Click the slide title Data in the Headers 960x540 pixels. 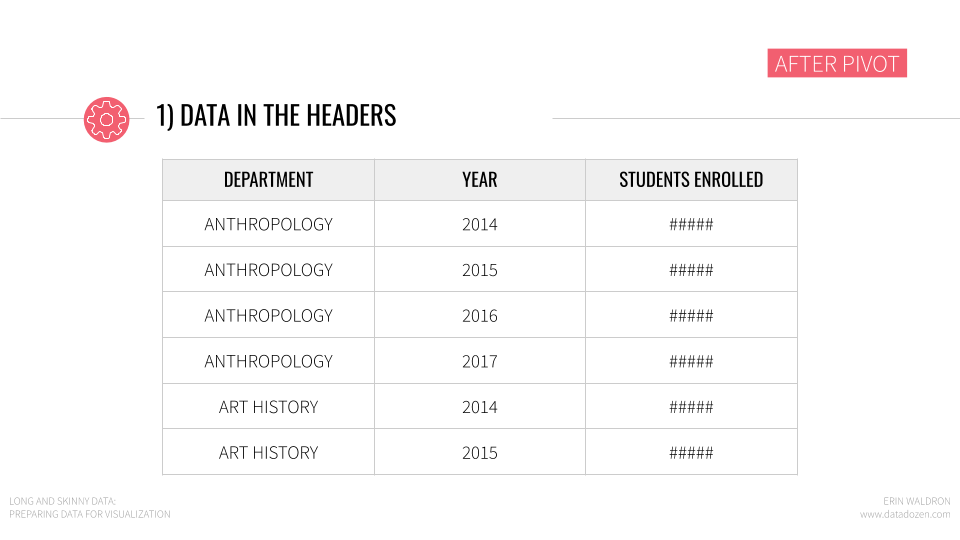click(276, 116)
